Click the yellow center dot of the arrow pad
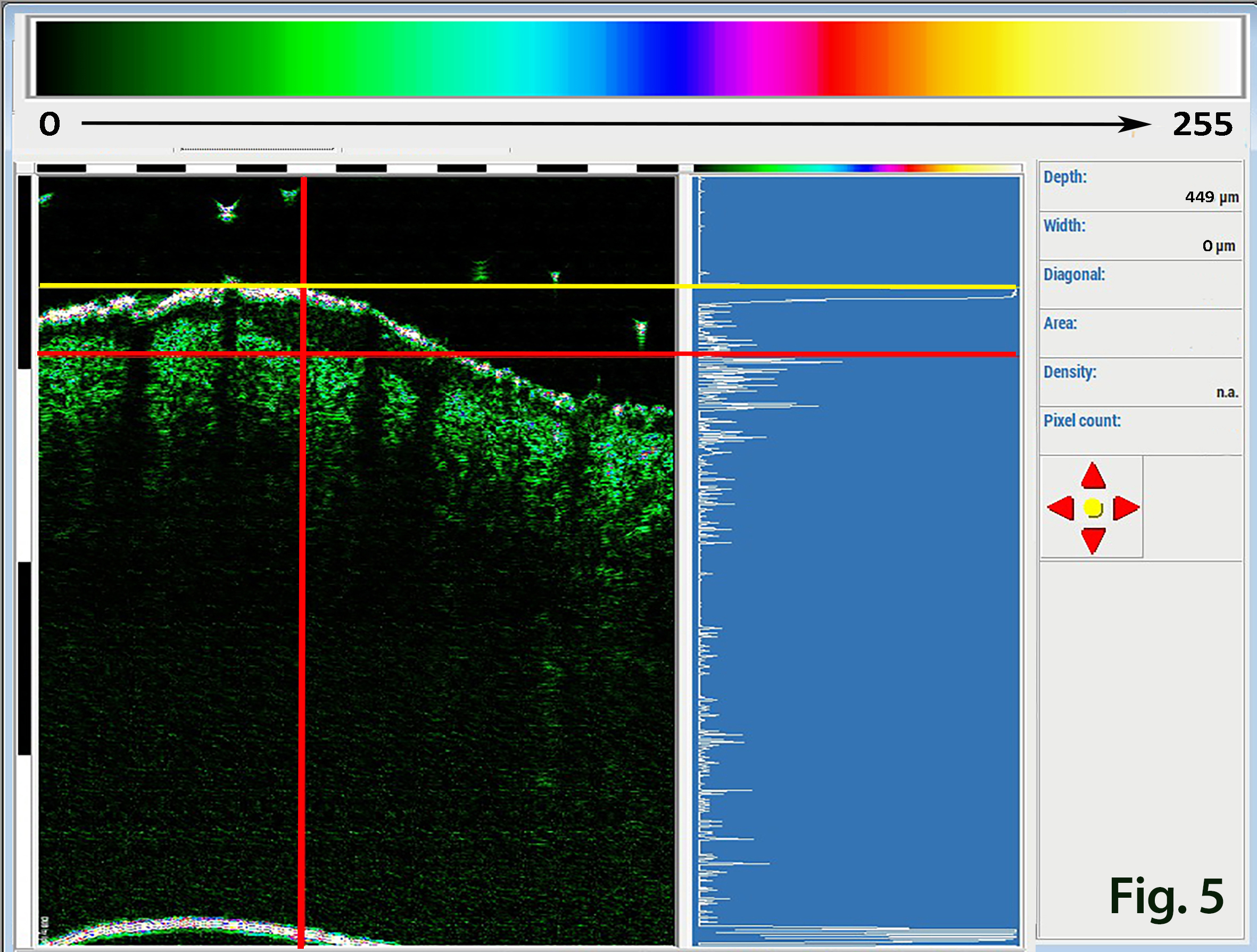The height and width of the screenshot is (952, 1257). click(x=1093, y=508)
